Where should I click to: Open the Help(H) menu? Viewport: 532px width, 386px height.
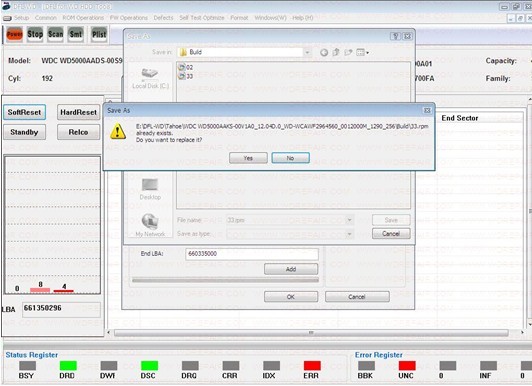(303, 18)
